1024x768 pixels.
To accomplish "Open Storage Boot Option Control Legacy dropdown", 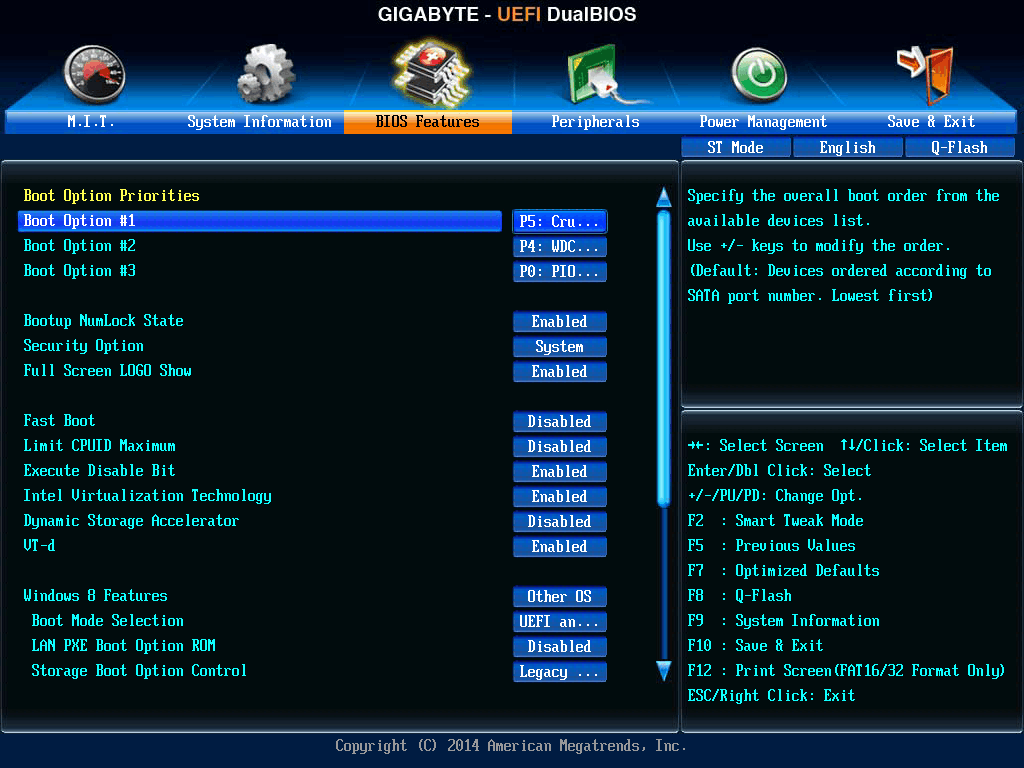I will (560, 671).
